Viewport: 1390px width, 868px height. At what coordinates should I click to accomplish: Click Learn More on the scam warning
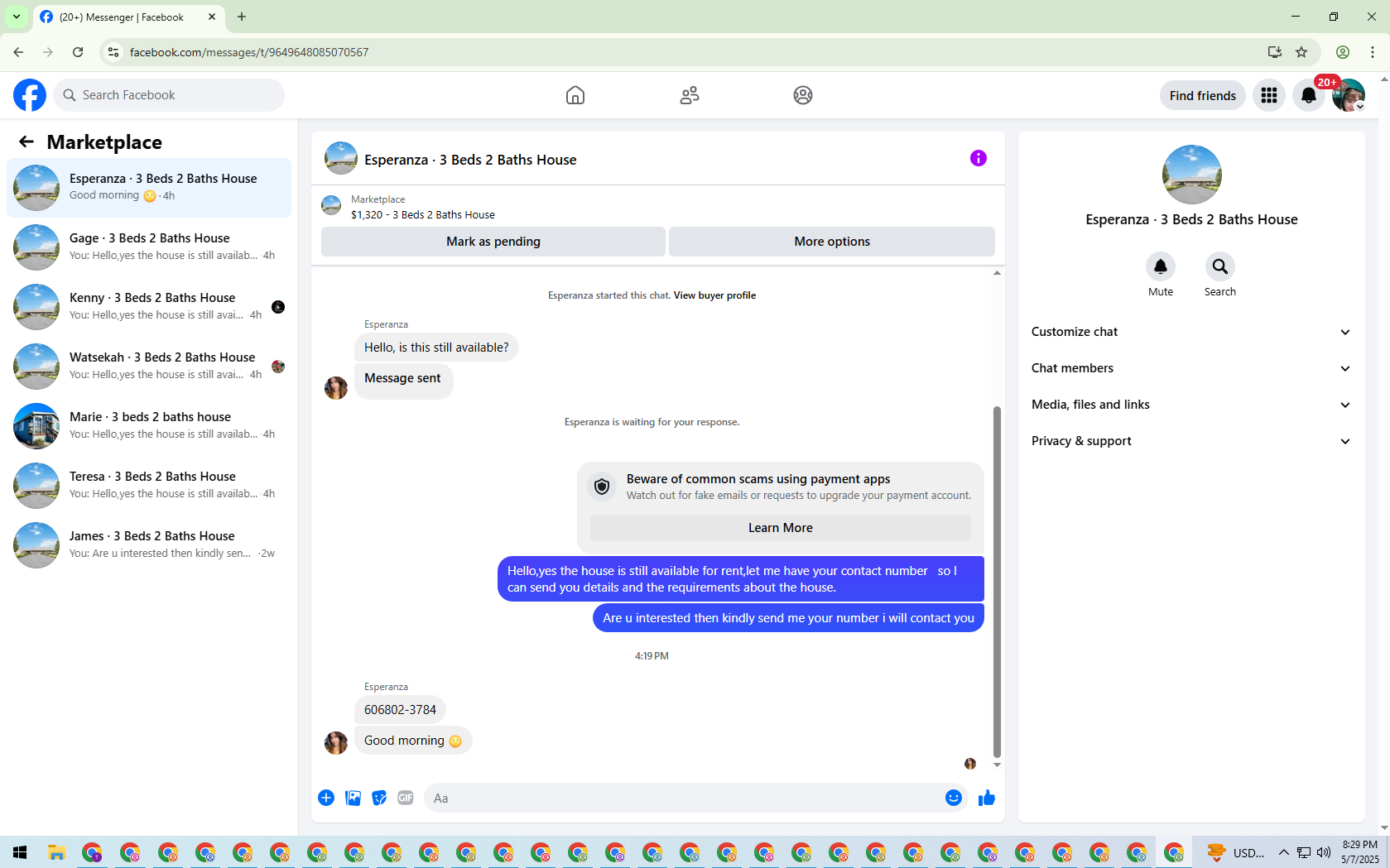pos(781,528)
